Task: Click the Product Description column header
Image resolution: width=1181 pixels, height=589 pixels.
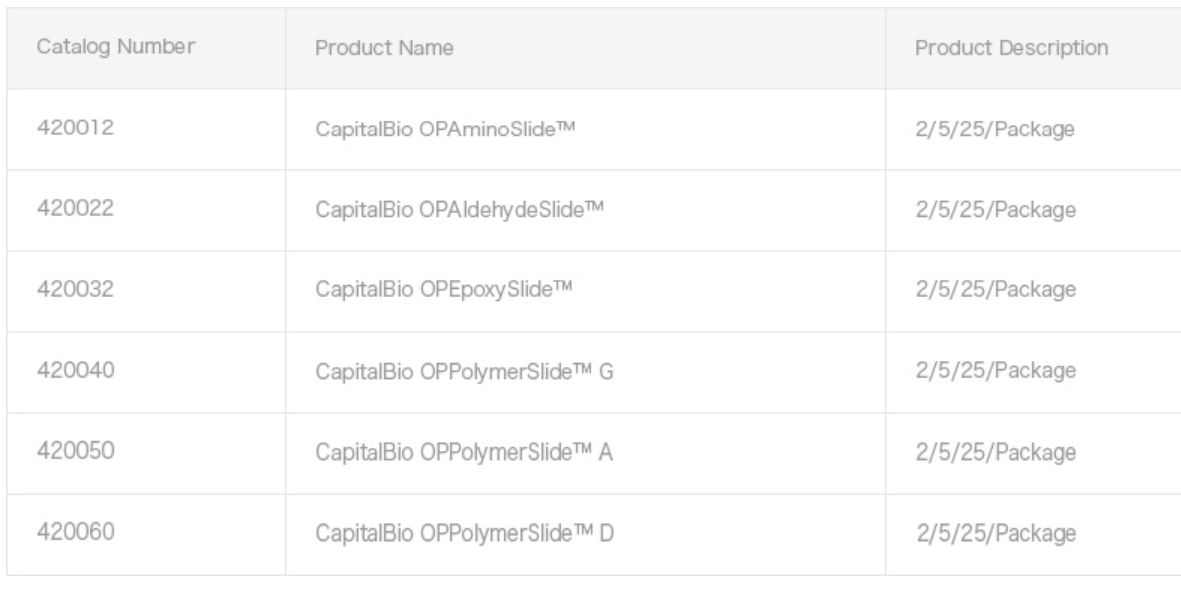Action: pyautogui.click(x=1011, y=48)
